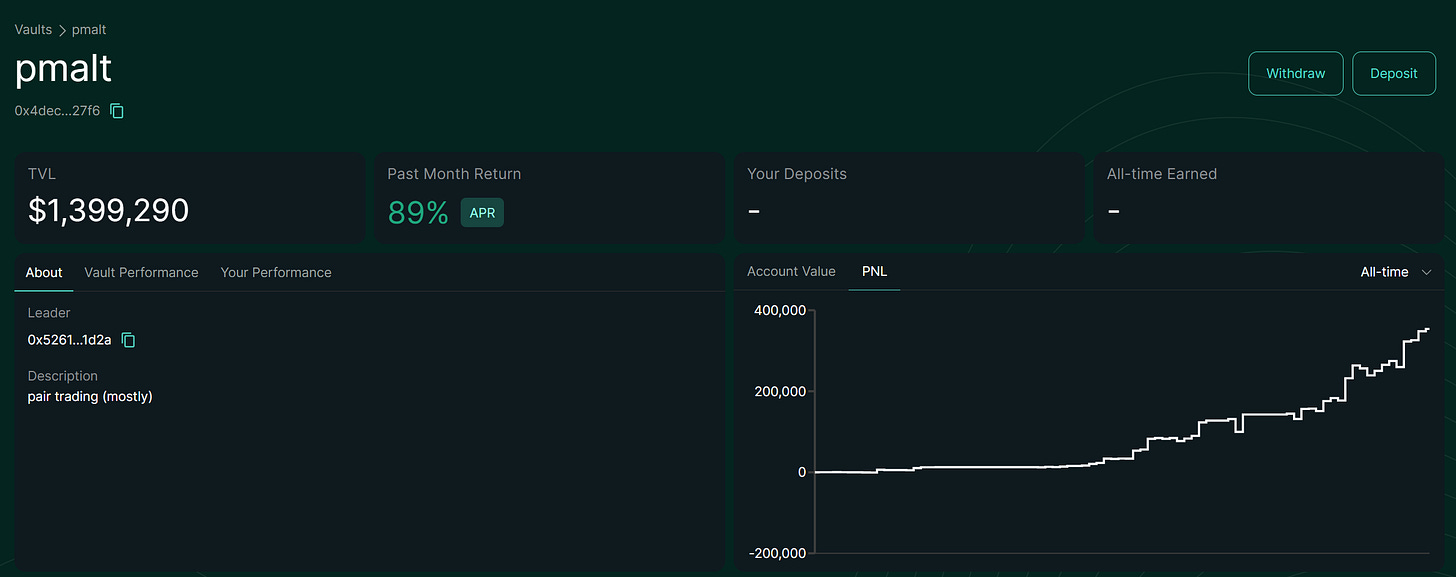Select the PNL chart tab

click(x=874, y=271)
